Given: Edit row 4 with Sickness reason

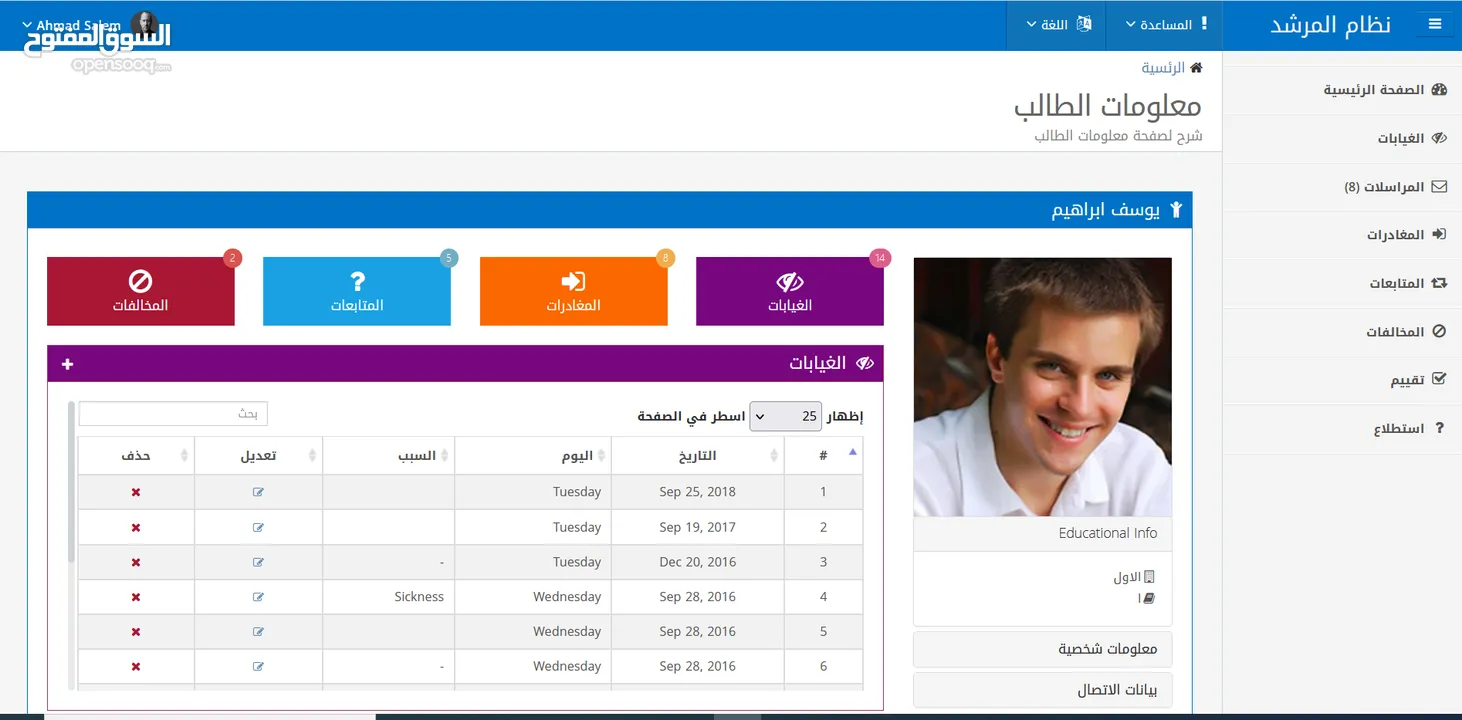Looking at the screenshot, I should pos(258,597).
